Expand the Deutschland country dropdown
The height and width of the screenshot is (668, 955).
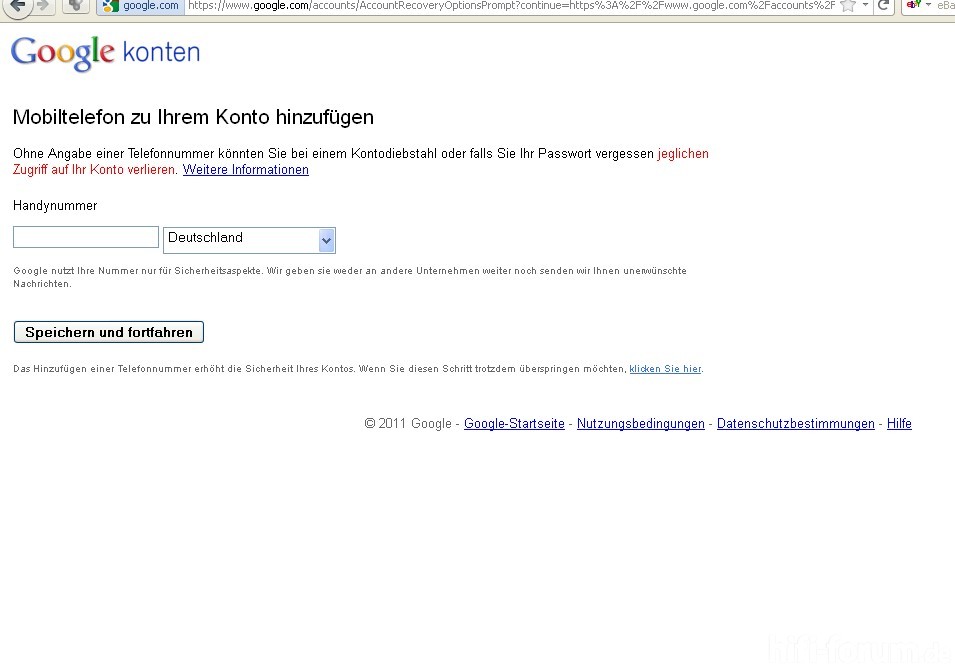[326, 240]
